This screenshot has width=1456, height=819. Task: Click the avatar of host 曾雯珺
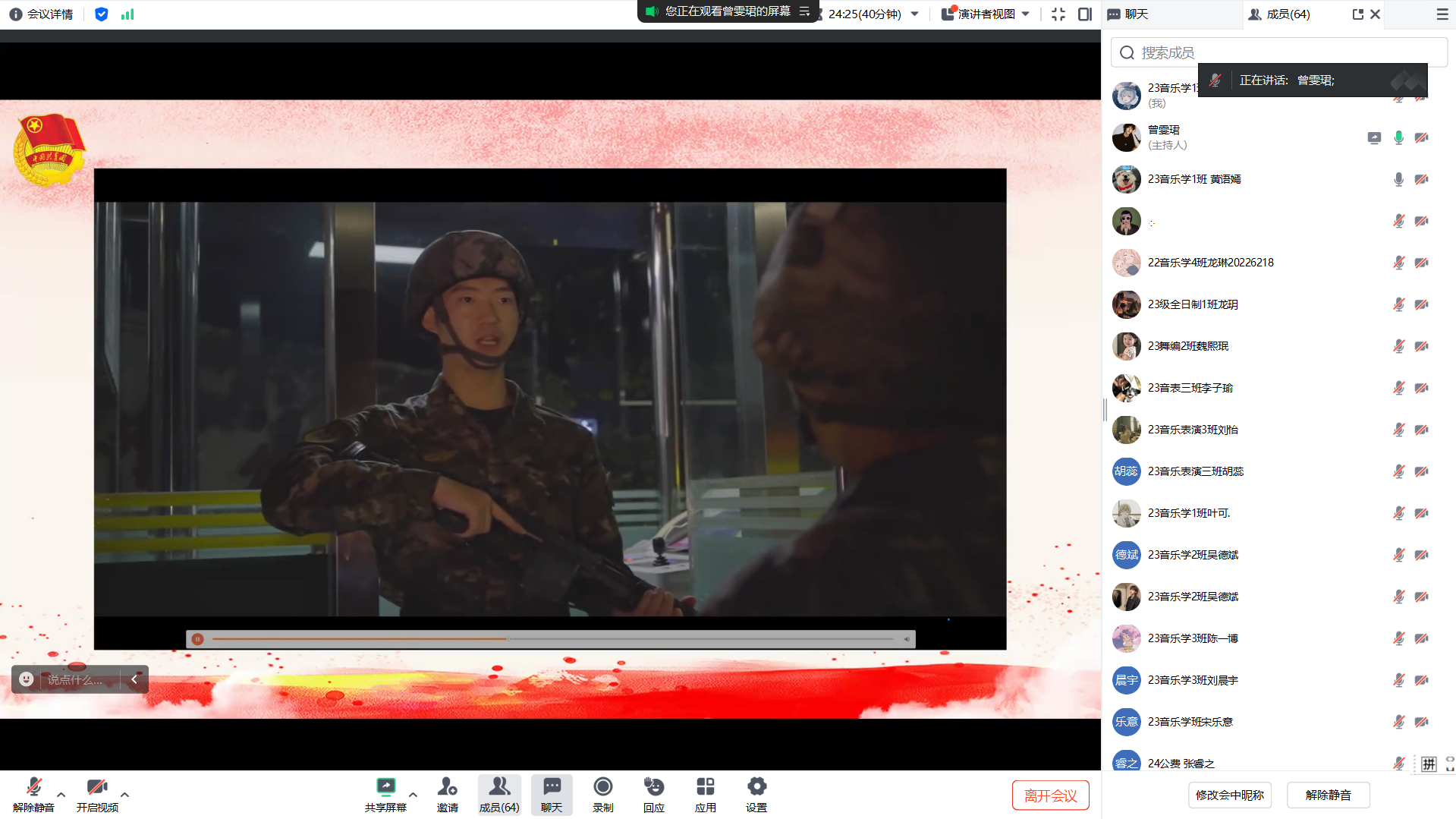[1126, 137]
